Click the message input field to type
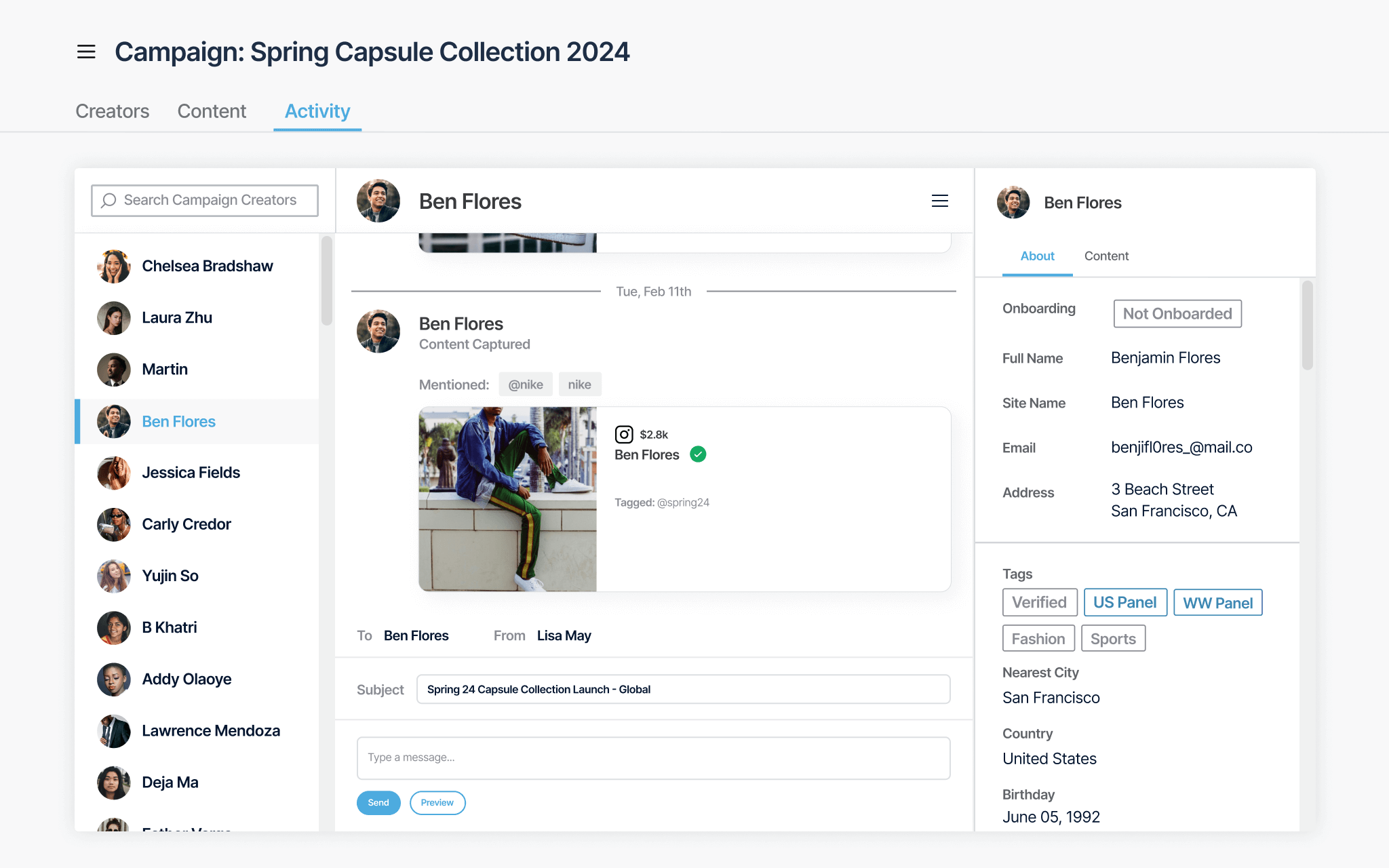Viewport: 1389px width, 868px height. tap(653, 757)
